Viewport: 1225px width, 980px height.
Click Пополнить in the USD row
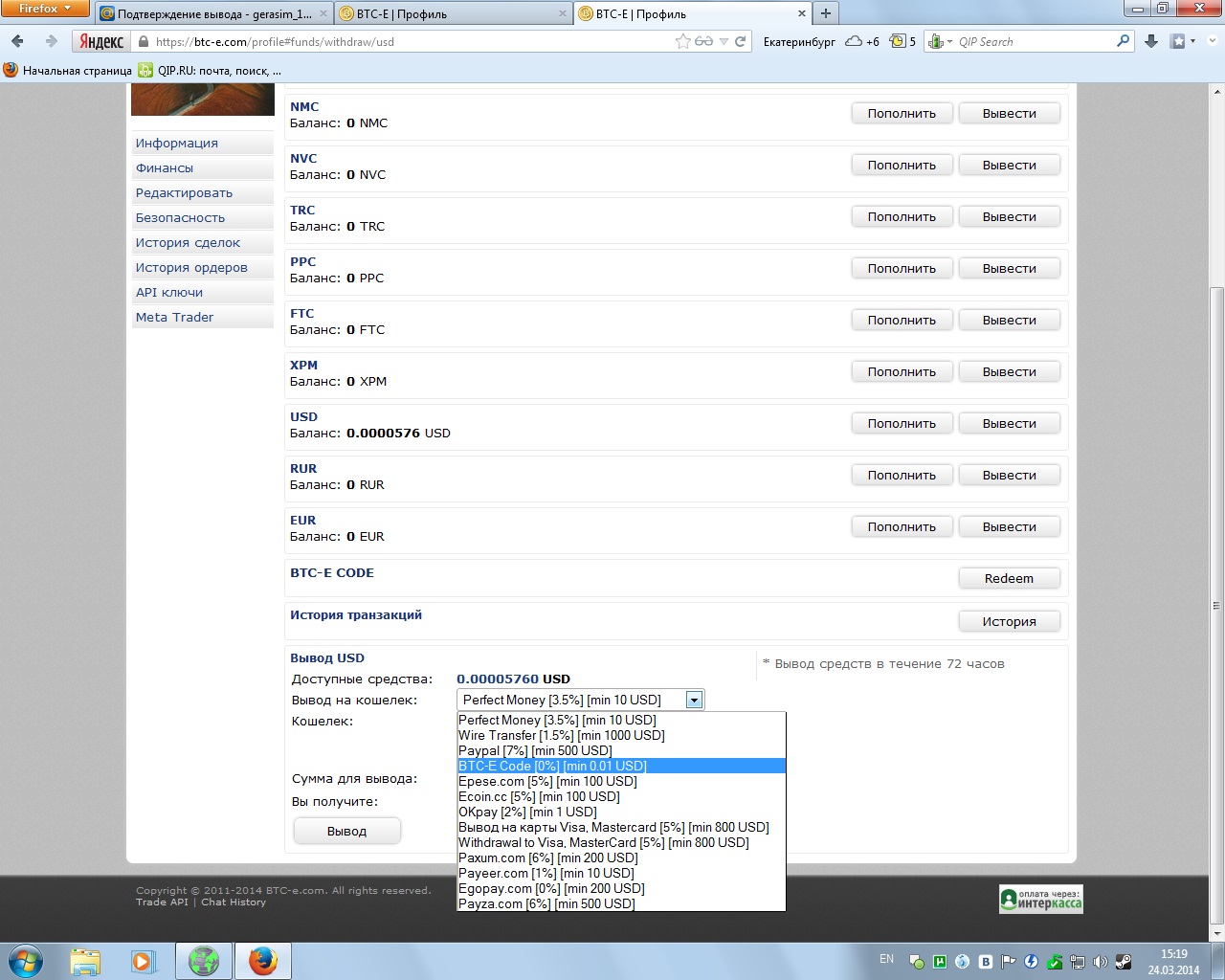pos(902,423)
